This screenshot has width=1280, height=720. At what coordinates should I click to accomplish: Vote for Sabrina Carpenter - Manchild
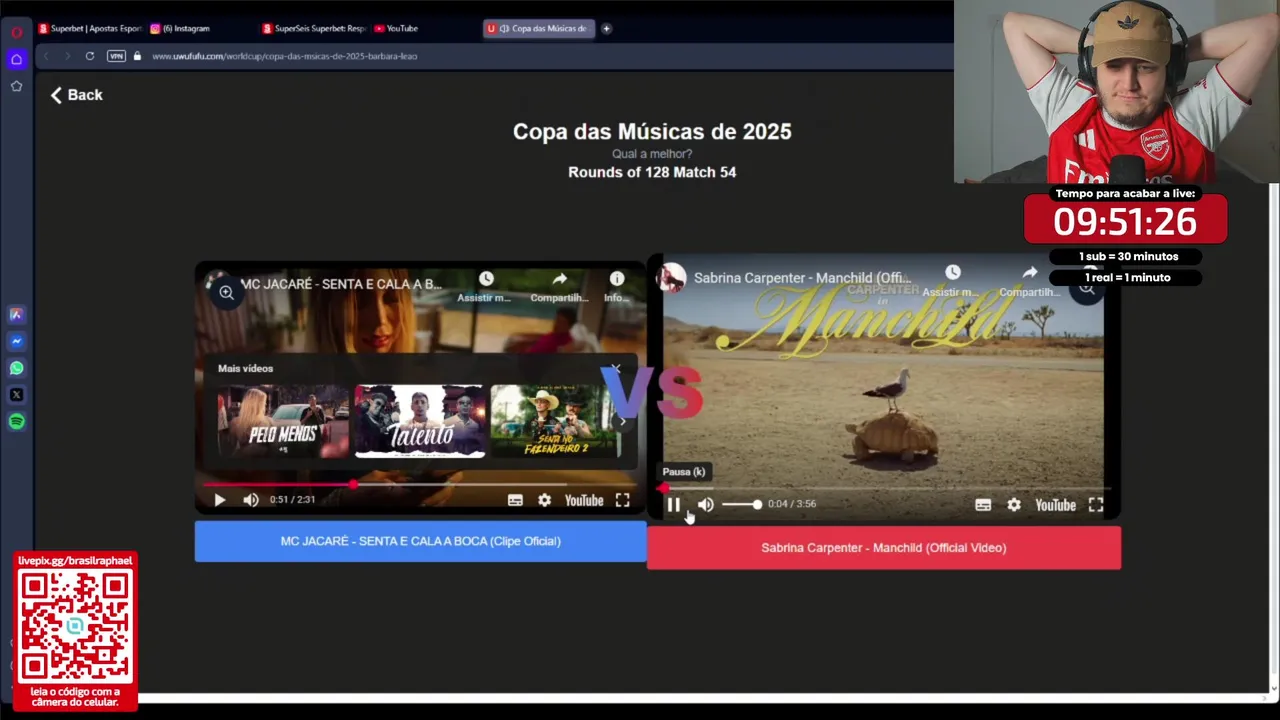[x=884, y=548]
